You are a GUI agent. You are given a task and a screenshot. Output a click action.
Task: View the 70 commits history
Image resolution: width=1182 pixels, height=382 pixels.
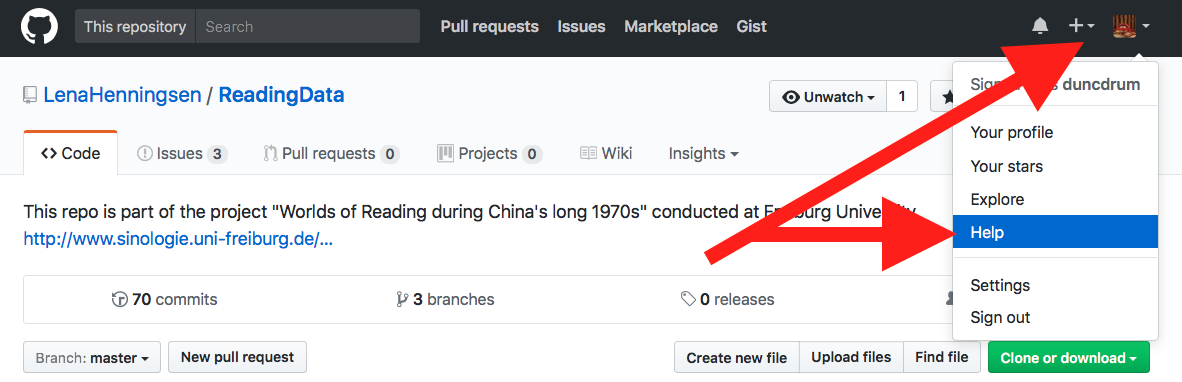click(x=164, y=299)
